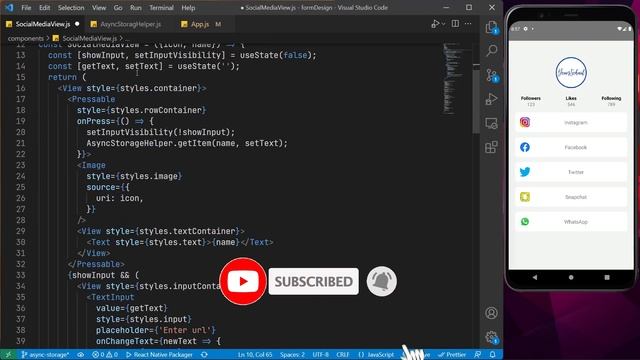Open the Extensions view
The image size is (640, 360).
pos(491,147)
